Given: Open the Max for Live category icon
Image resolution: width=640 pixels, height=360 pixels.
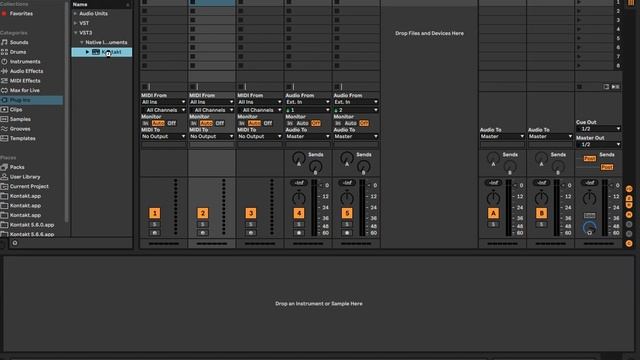Looking at the screenshot, I should tap(4, 90).
